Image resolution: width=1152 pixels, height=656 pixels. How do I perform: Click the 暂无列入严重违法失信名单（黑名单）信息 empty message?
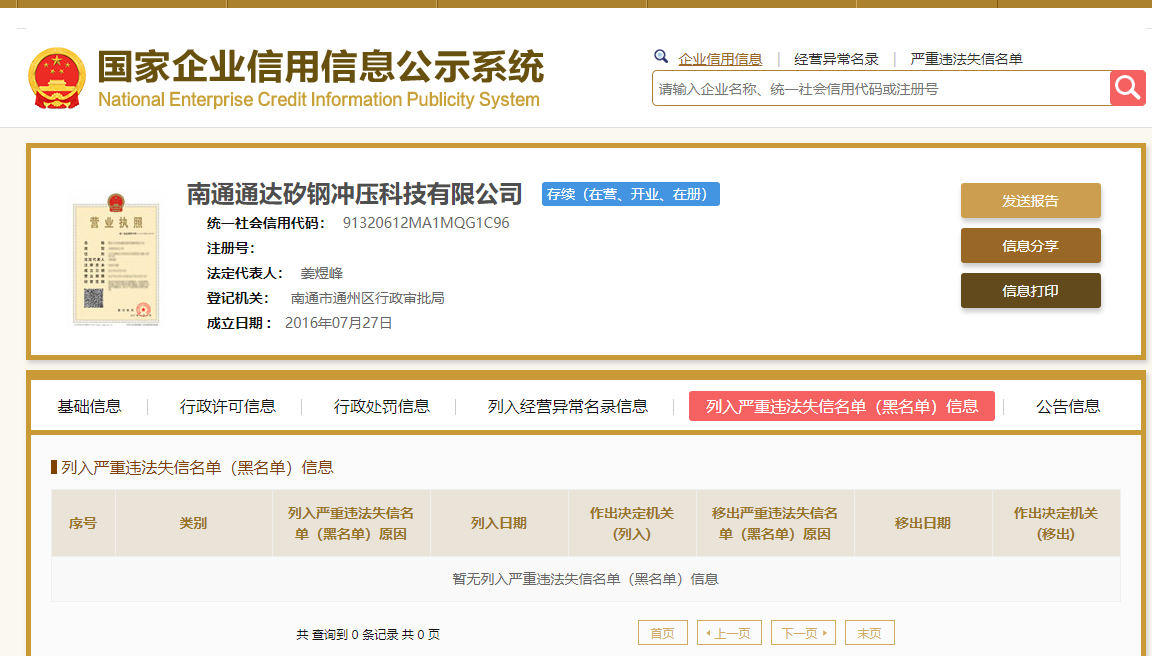(x=586, y=579)
